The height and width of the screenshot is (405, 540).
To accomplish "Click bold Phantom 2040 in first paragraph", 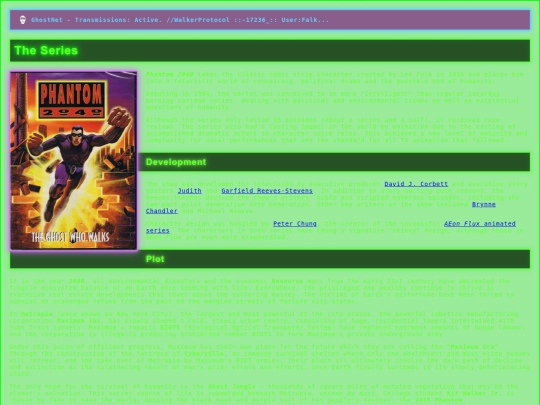I will click(x=169, y=74).
